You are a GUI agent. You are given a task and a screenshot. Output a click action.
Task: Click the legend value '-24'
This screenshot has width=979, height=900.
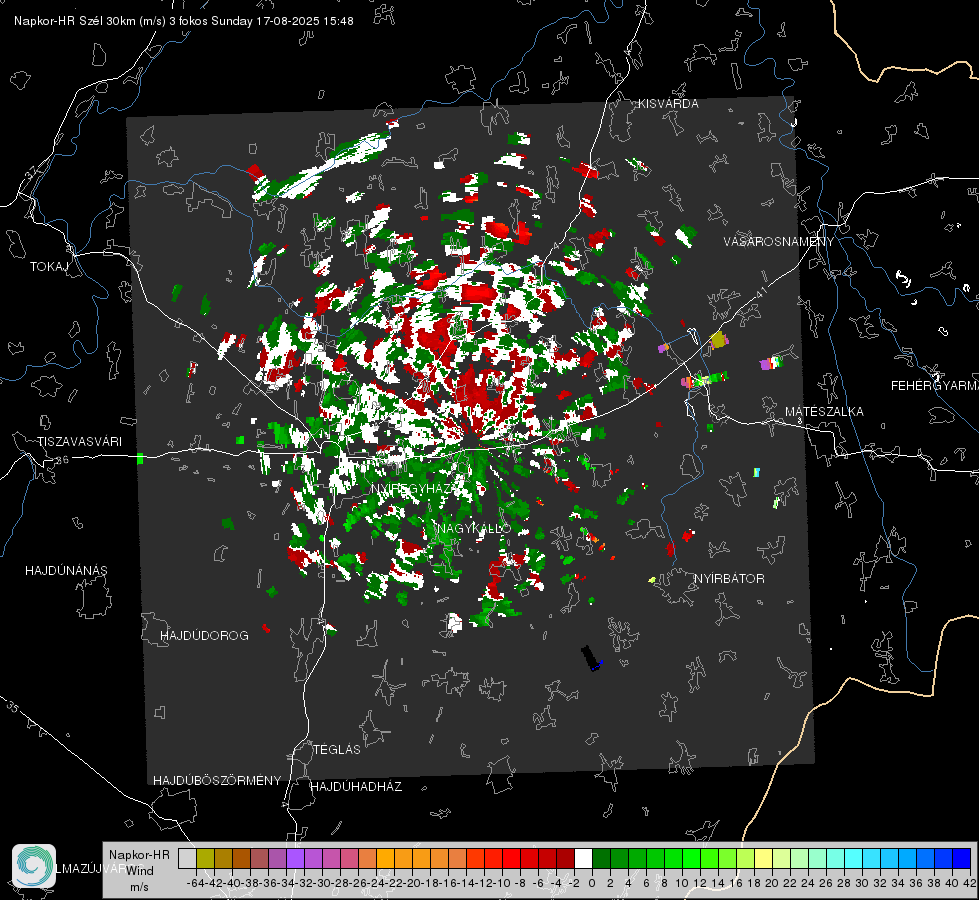tap(376, 883)
